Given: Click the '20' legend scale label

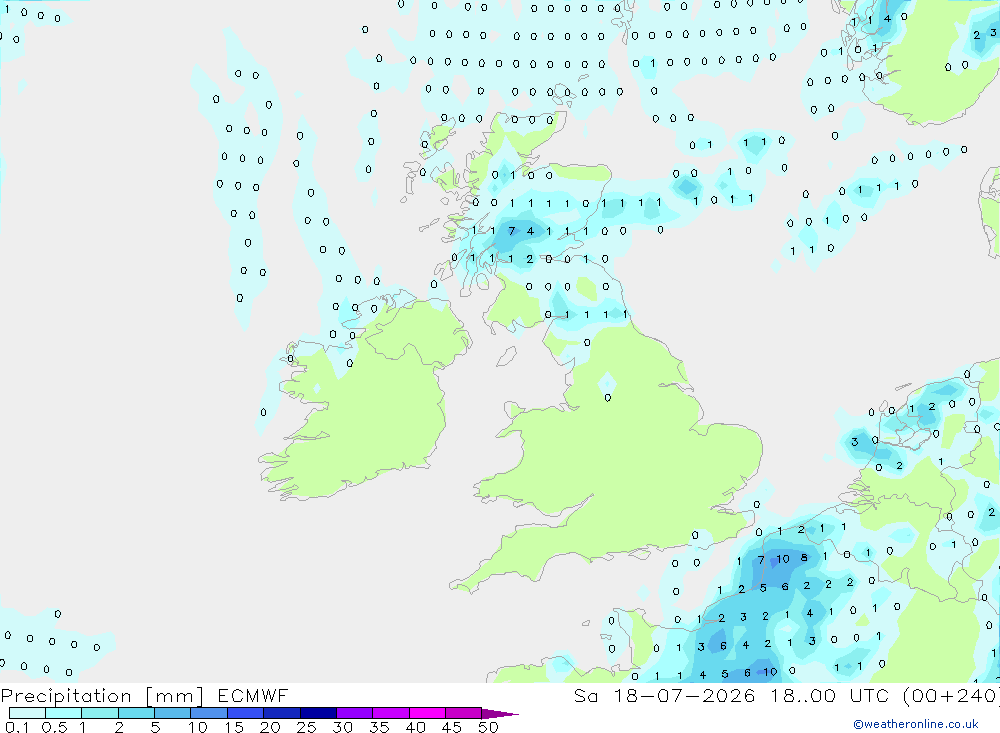Looking at the screenshot, I should point(270,727).
